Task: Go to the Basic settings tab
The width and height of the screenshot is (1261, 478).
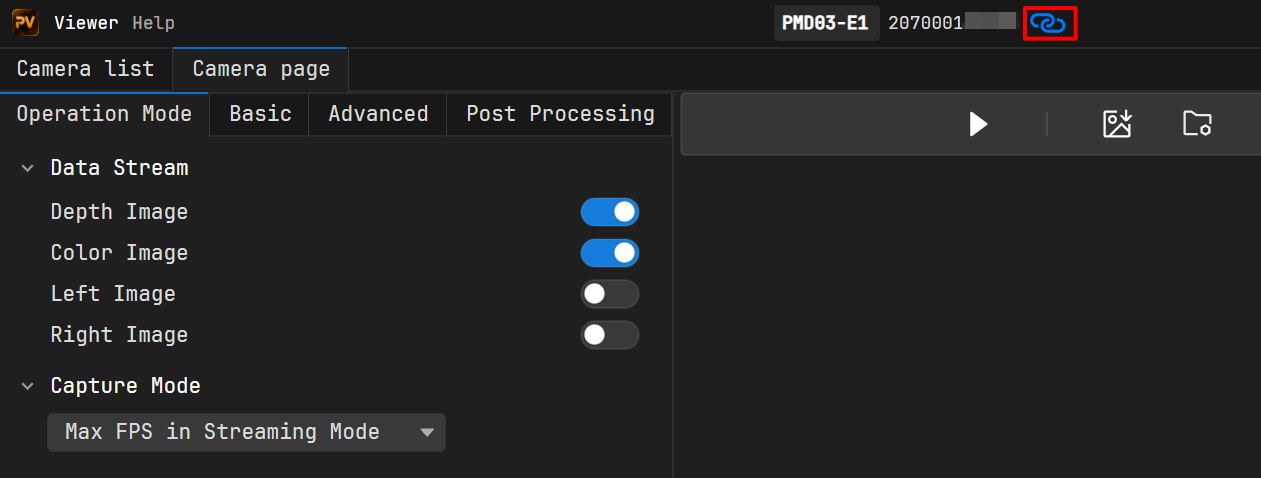Action: 260,114
